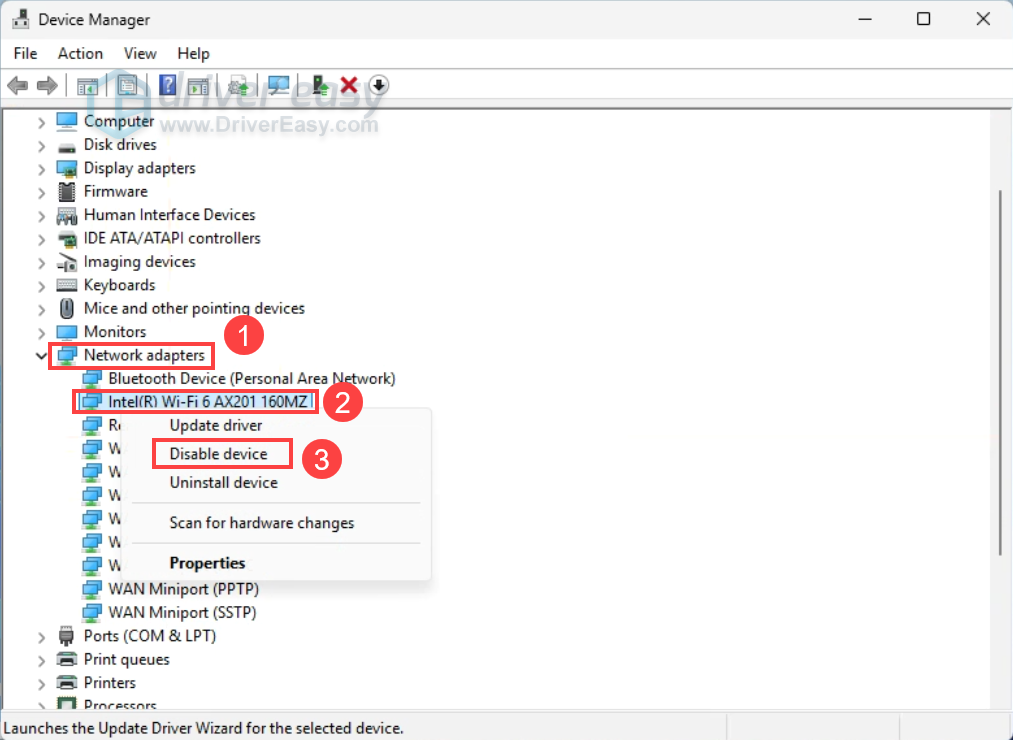Expand the Disk drives node
Viewport: 1013px width, 740px height.
pos(41,146)
